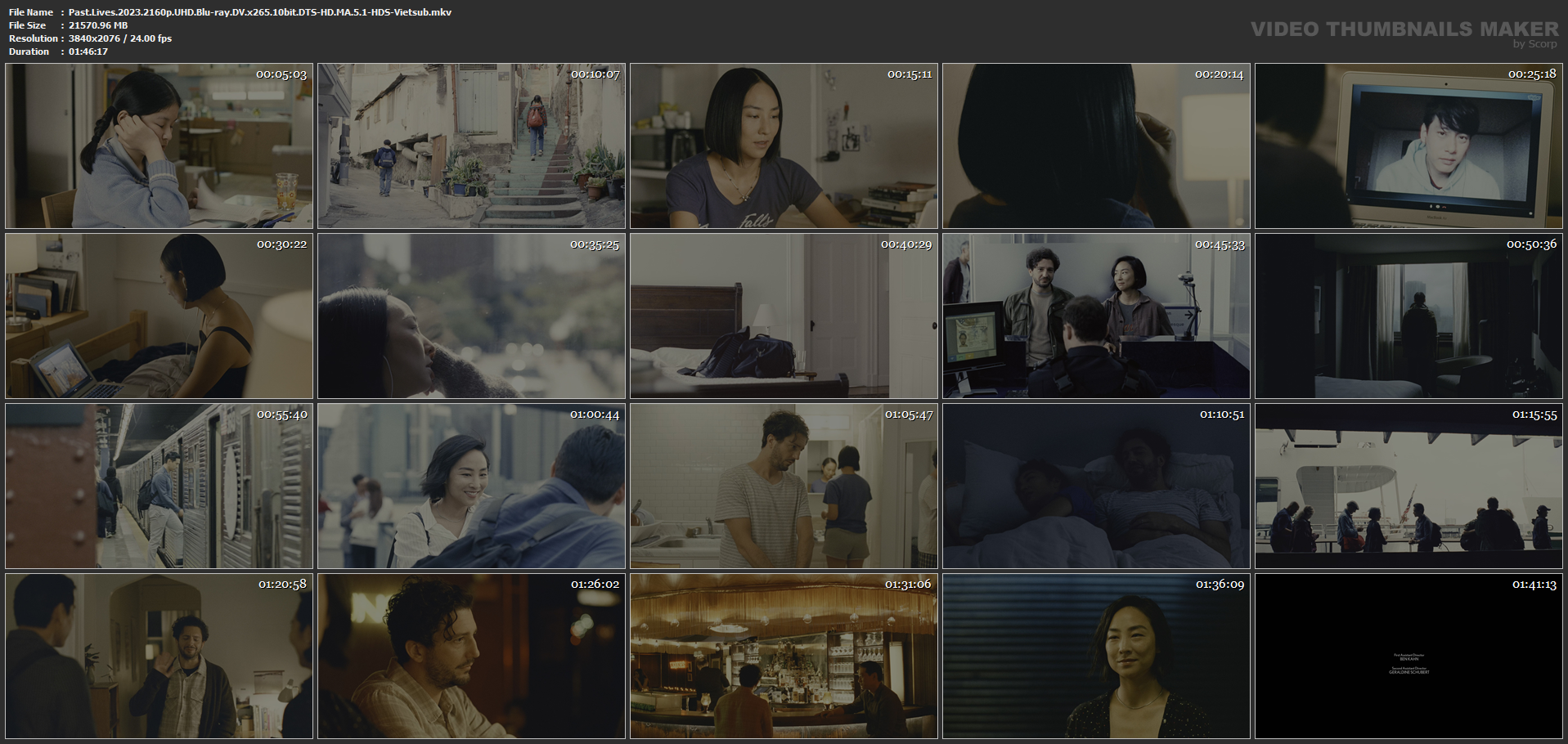Select the thumbnail timestamped 00:30:22
Viewport: 1568px width, 744px height.
pos(159,316)
